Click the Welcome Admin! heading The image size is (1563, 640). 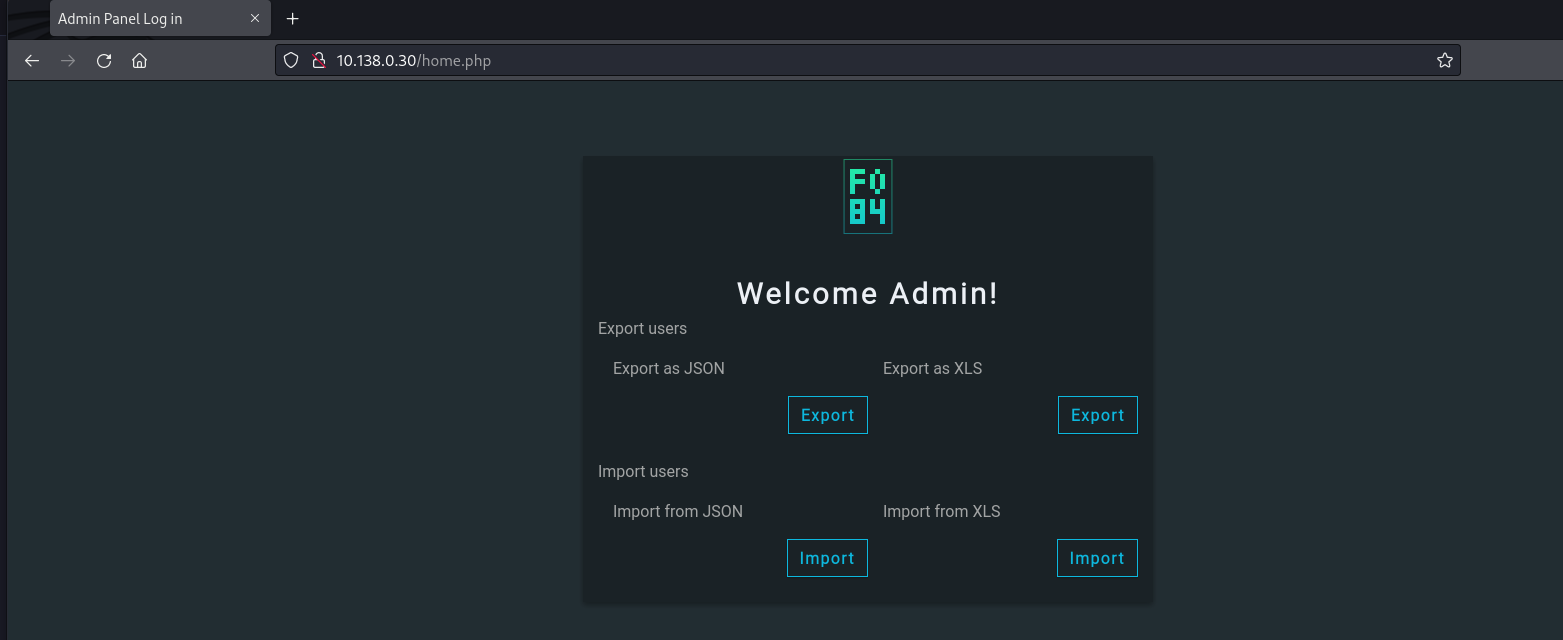tap(867, 294)
